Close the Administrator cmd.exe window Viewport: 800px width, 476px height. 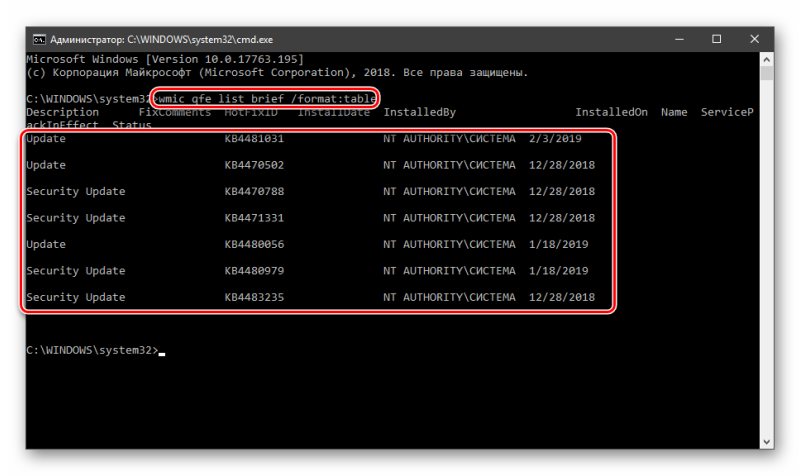pyautogui.click(x=755, y=39)
